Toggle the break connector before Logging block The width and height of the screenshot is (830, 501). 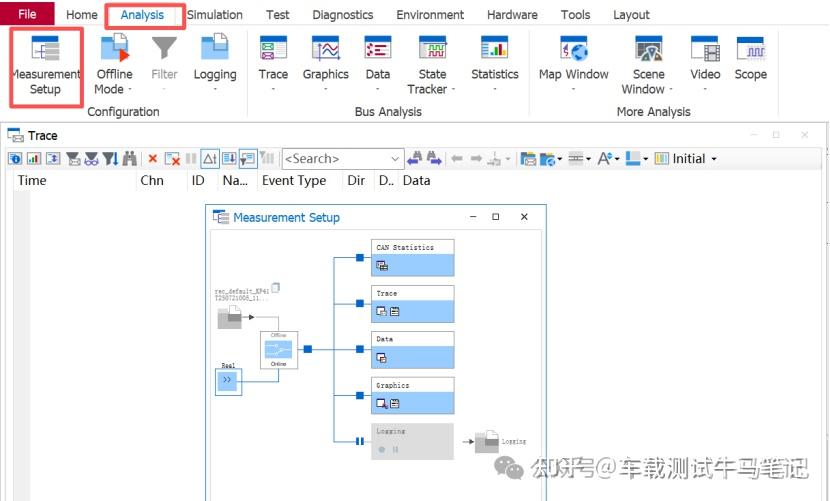[359, 441]
